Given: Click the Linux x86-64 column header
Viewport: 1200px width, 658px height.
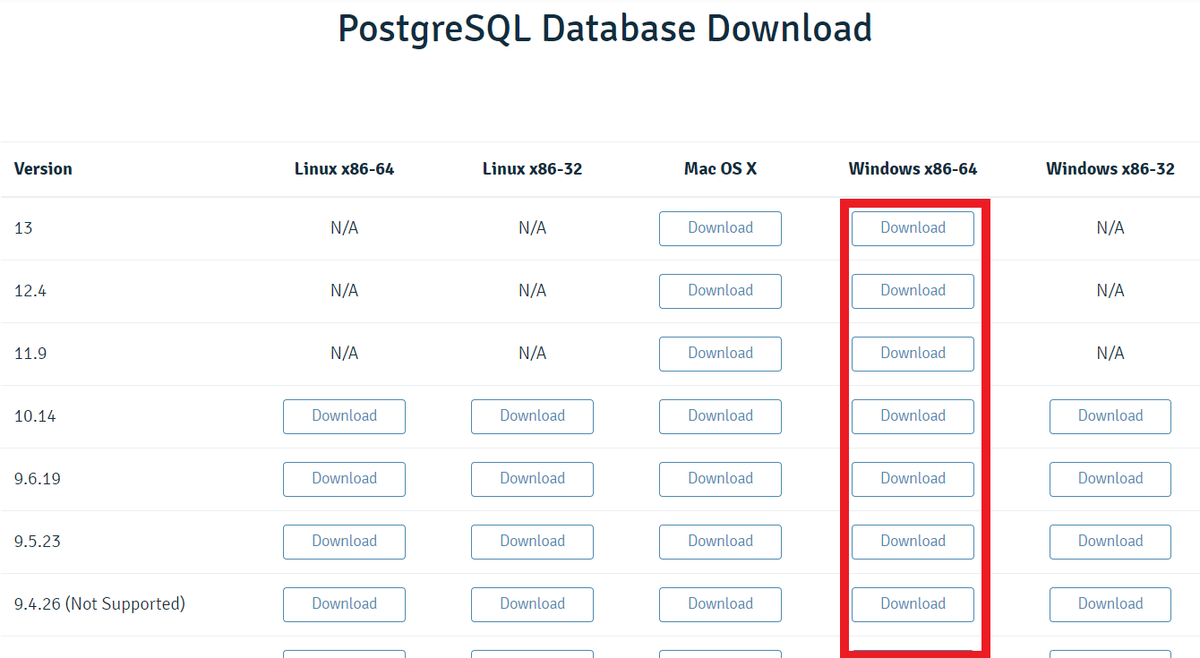Looking at the screenshot, I should tap(344, 169).
